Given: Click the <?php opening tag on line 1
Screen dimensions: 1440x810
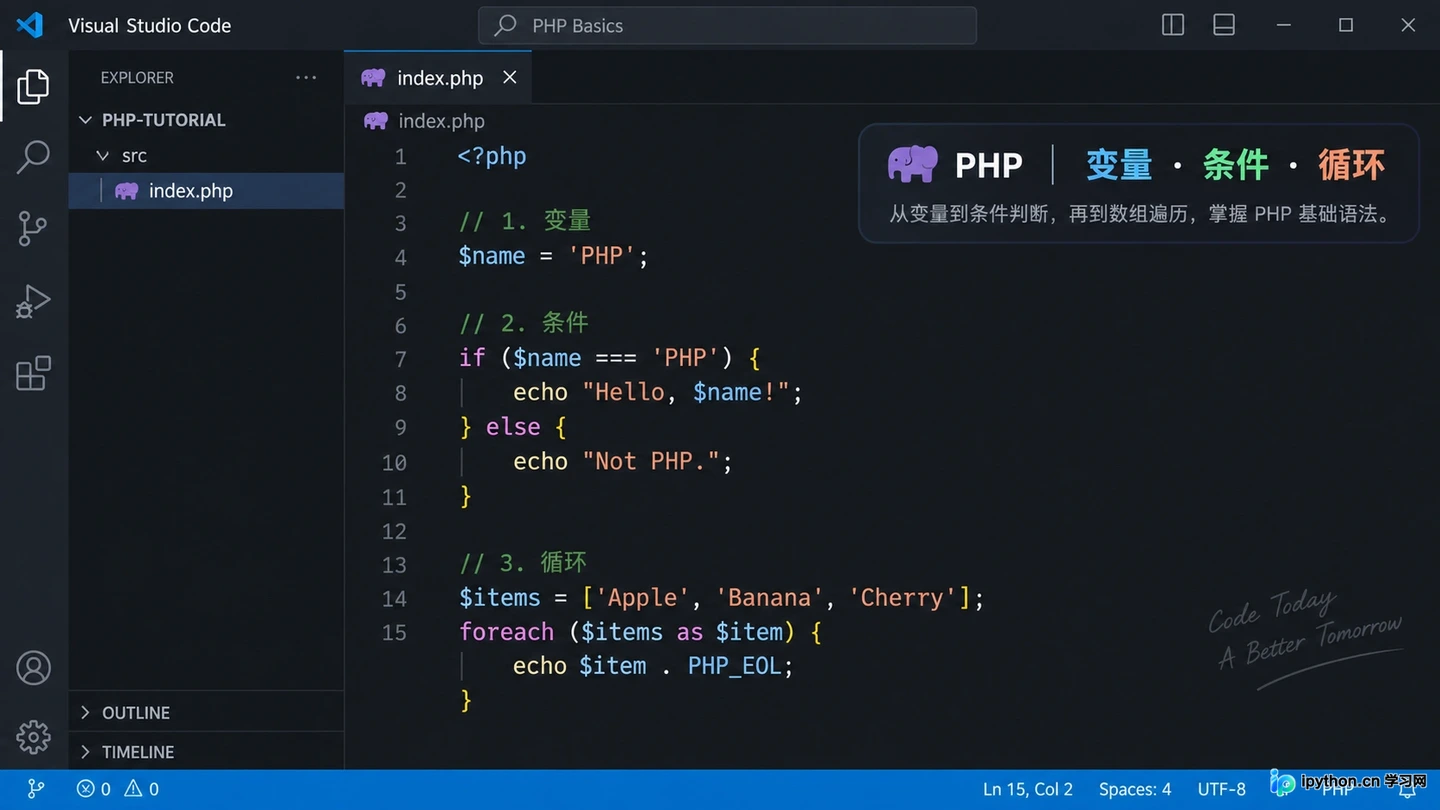Looking at the screenshot, I should (492, 156).
